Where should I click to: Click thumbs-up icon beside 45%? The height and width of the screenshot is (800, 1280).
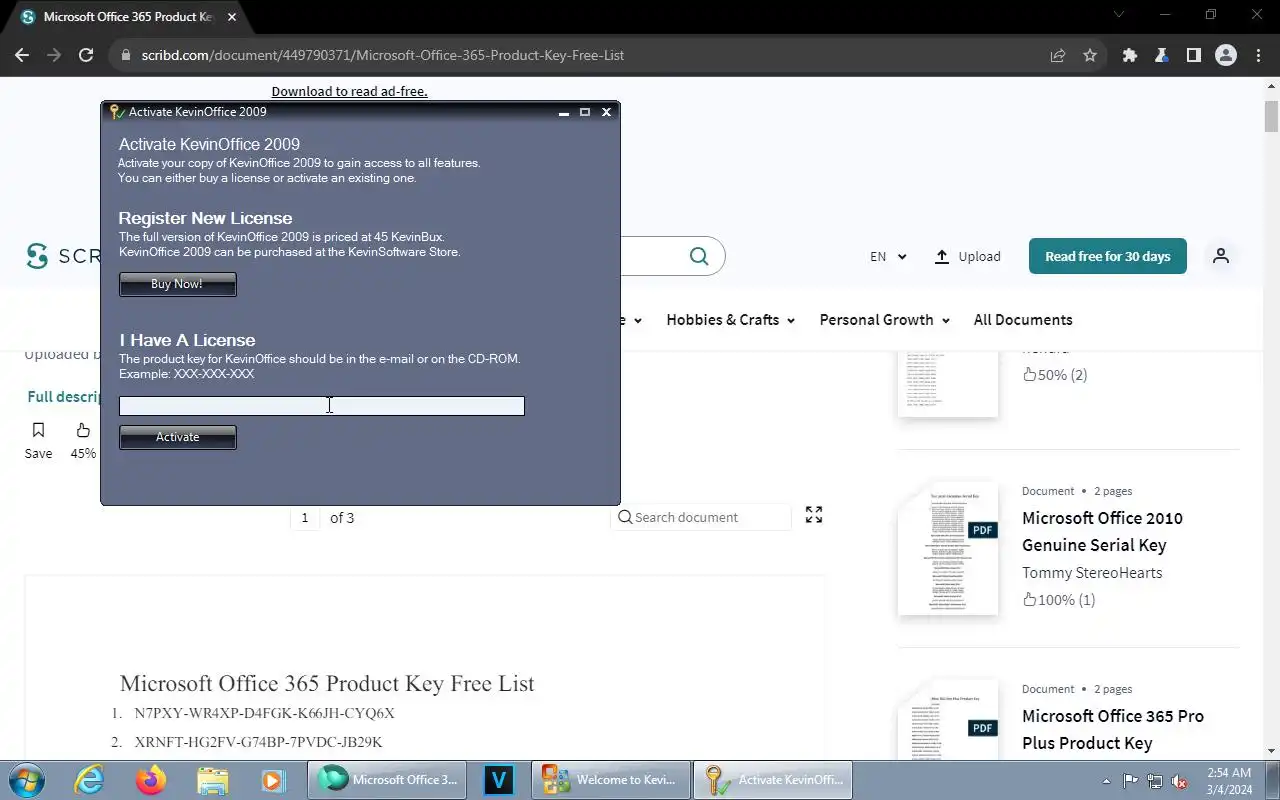pyautogui.click(x=83, y=430)
